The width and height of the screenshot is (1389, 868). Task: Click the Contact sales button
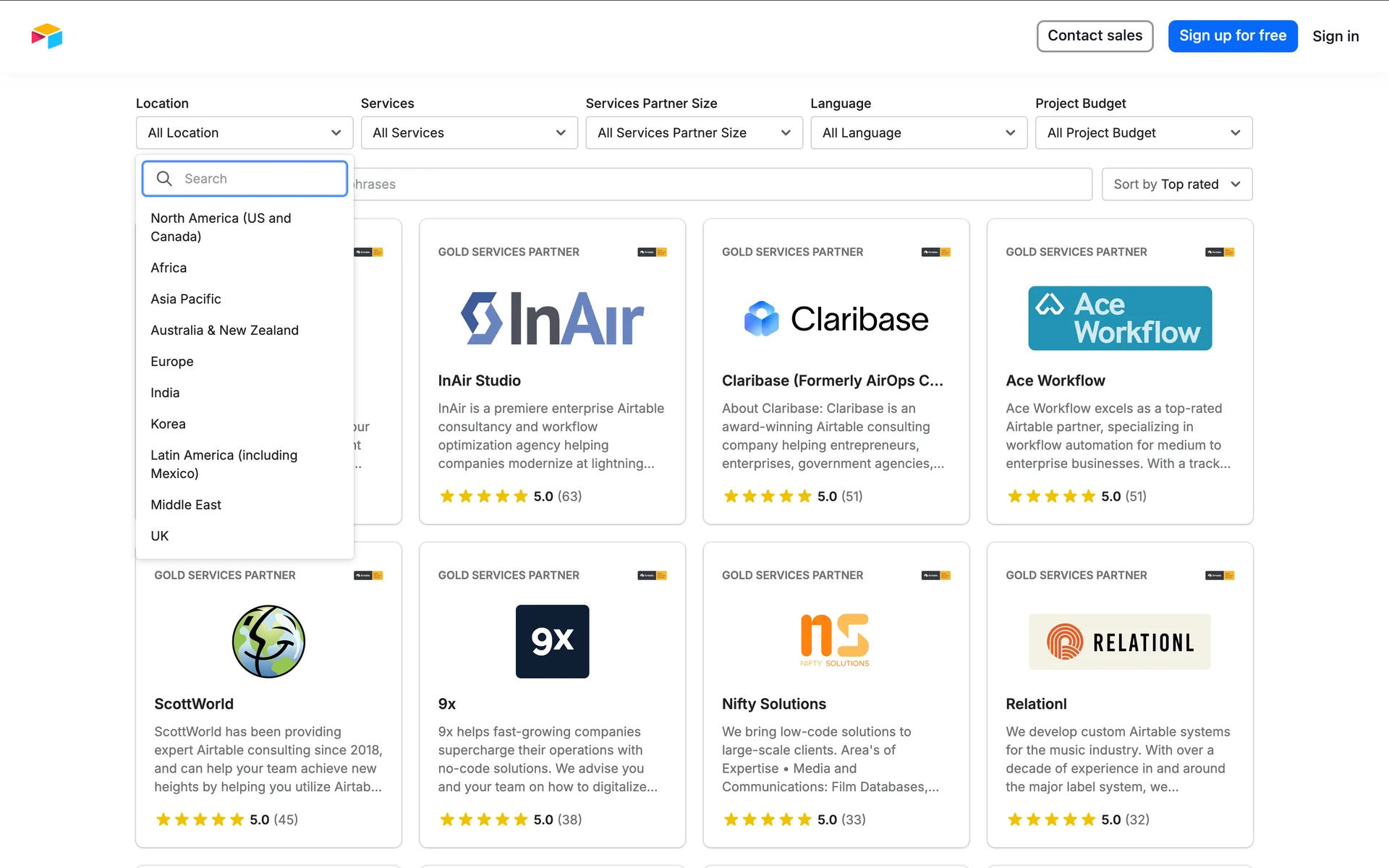[1095, 36]
